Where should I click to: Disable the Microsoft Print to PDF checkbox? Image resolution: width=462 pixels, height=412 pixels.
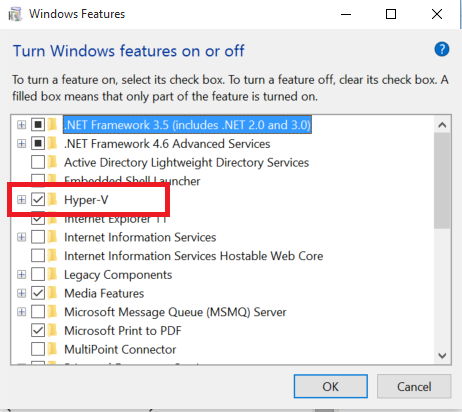coord(38,330)
